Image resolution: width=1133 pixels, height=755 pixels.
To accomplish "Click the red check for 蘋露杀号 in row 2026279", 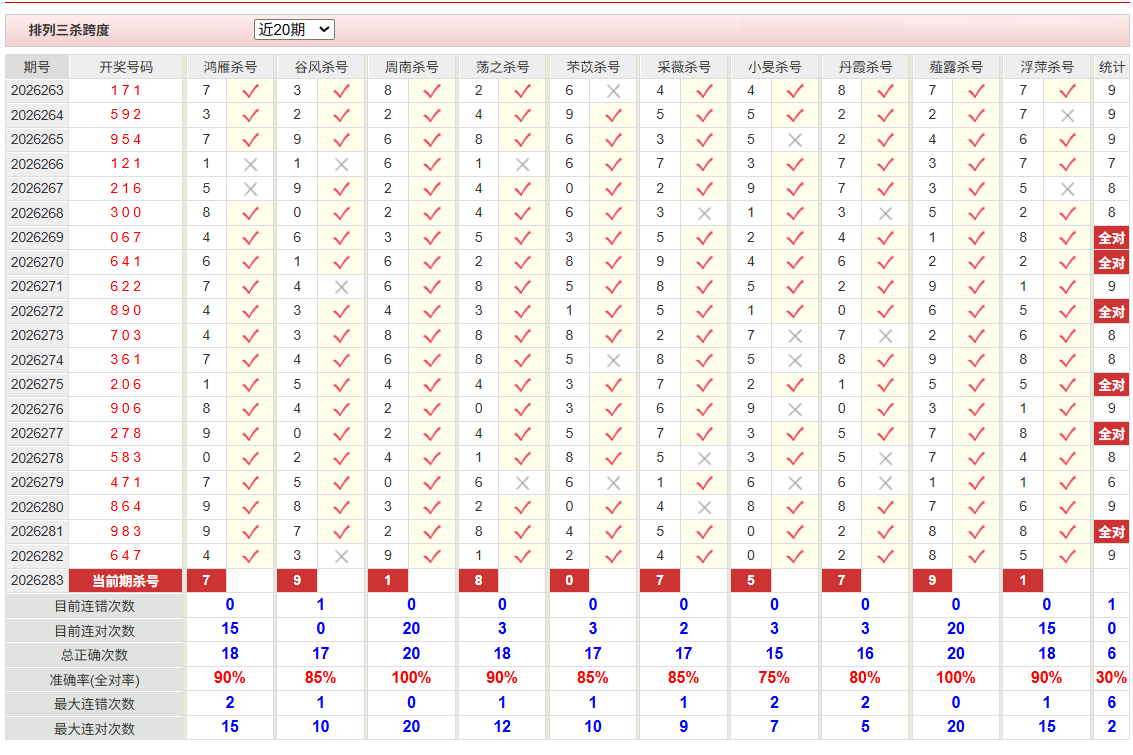I will [x=976, y=483].
